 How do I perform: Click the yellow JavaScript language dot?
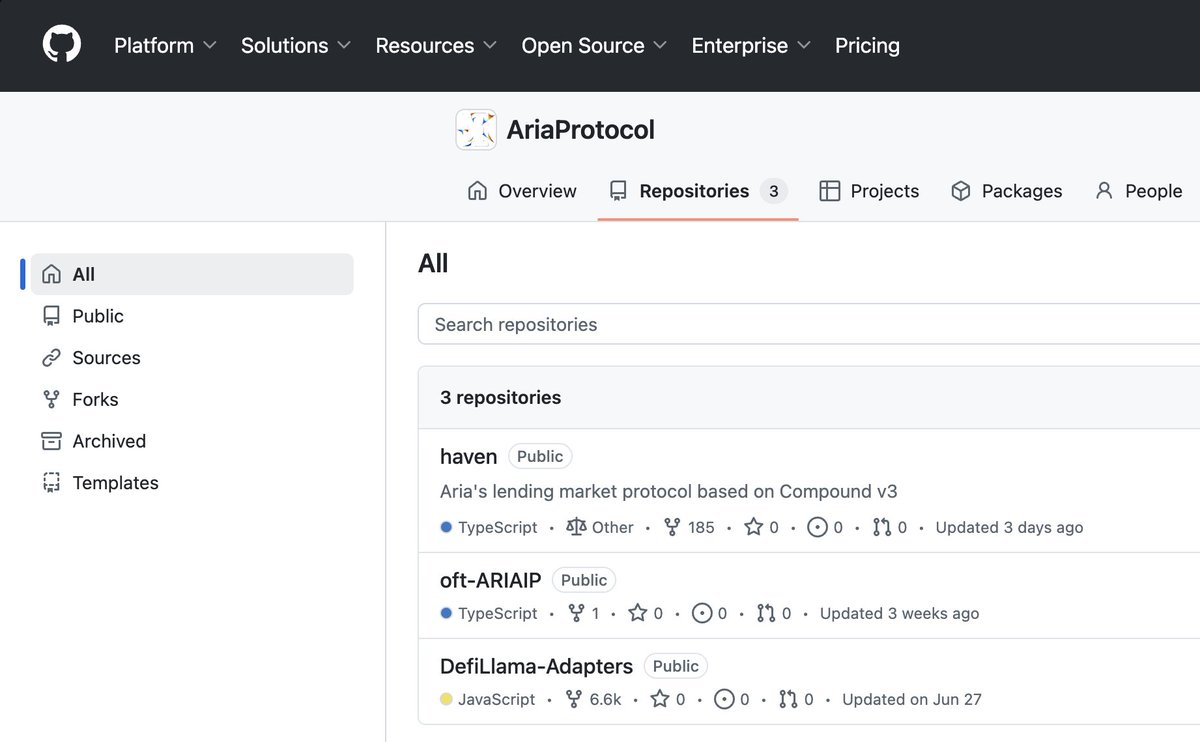point(447,700)
